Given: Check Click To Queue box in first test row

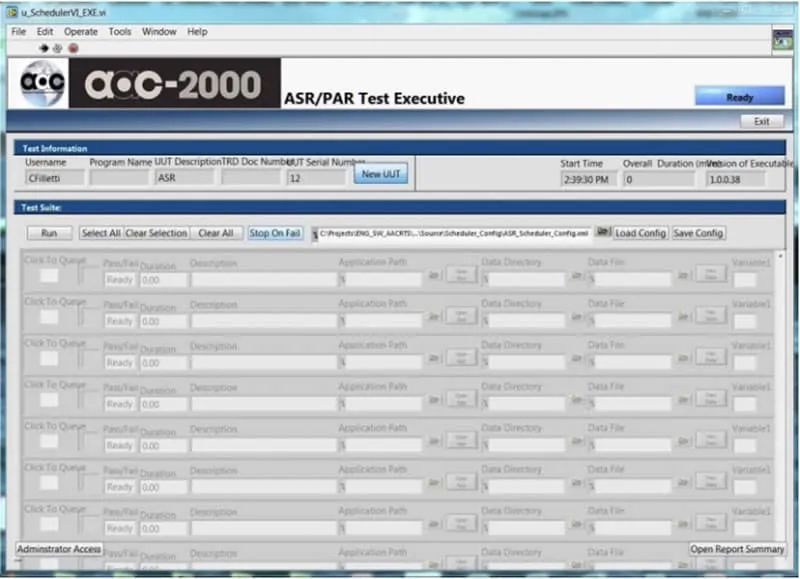Looking at the screenshot, I should pyautogui.click(x=49, y=276).
